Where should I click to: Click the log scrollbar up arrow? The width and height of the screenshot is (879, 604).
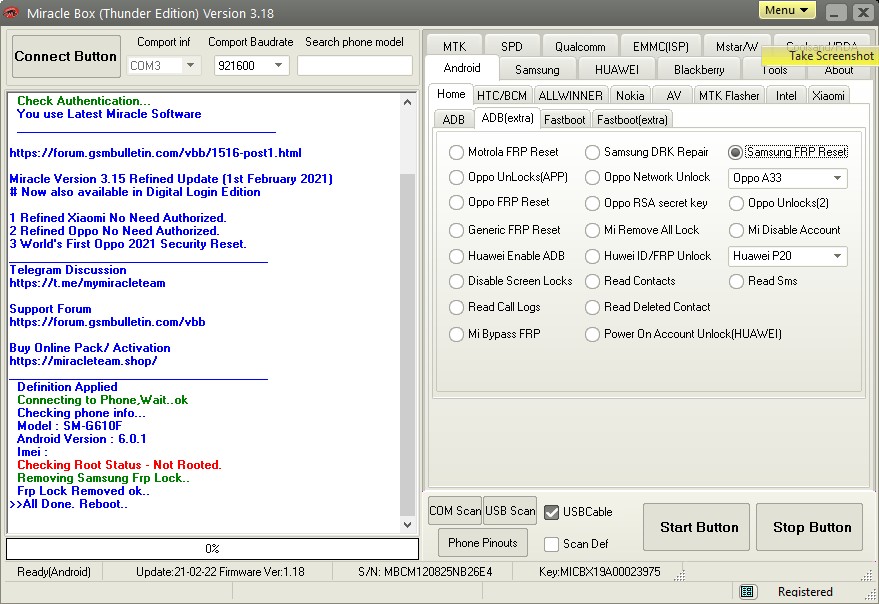coord(408,102)
